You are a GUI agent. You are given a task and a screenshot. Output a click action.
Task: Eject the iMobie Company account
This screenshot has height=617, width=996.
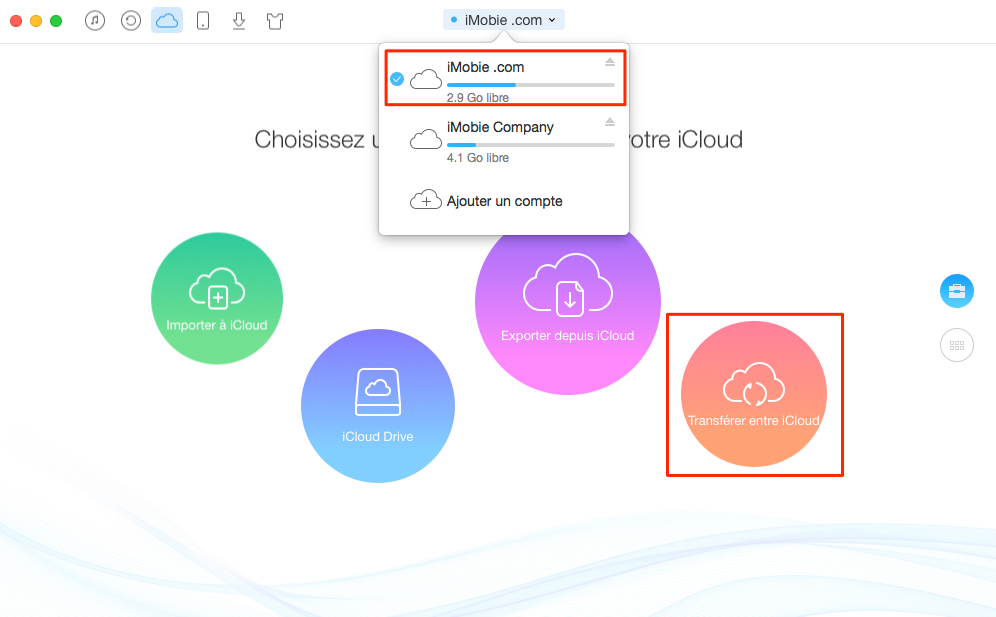click(x=610, y=121)
